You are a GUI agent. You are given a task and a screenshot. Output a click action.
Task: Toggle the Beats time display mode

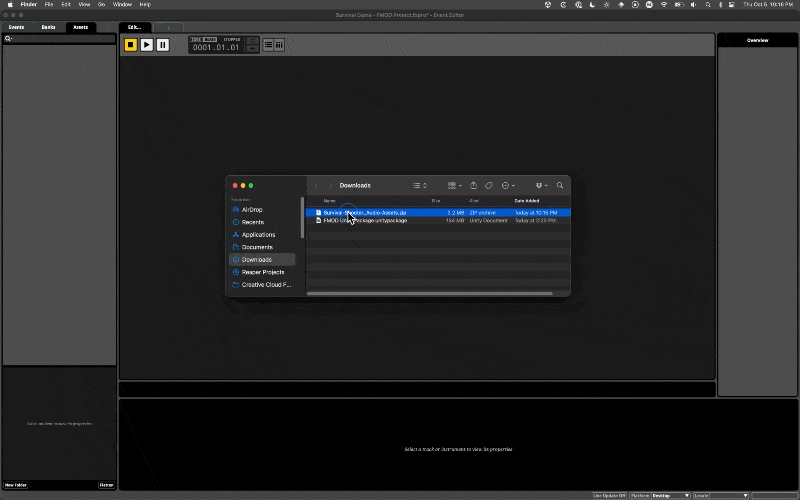click(210, 39)
